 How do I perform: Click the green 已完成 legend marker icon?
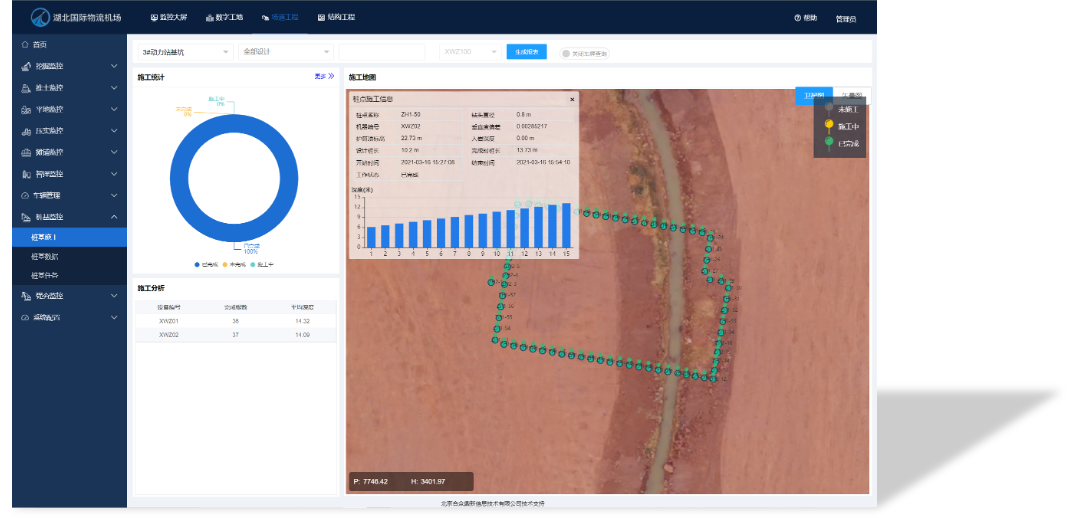pyautogui.click(x=829, y=143)
